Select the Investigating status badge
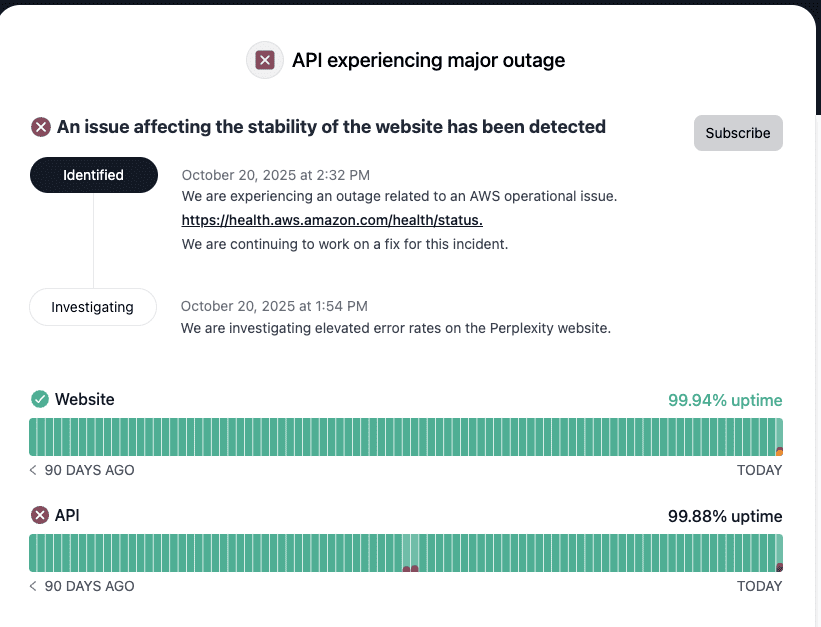 pos(93,307)
